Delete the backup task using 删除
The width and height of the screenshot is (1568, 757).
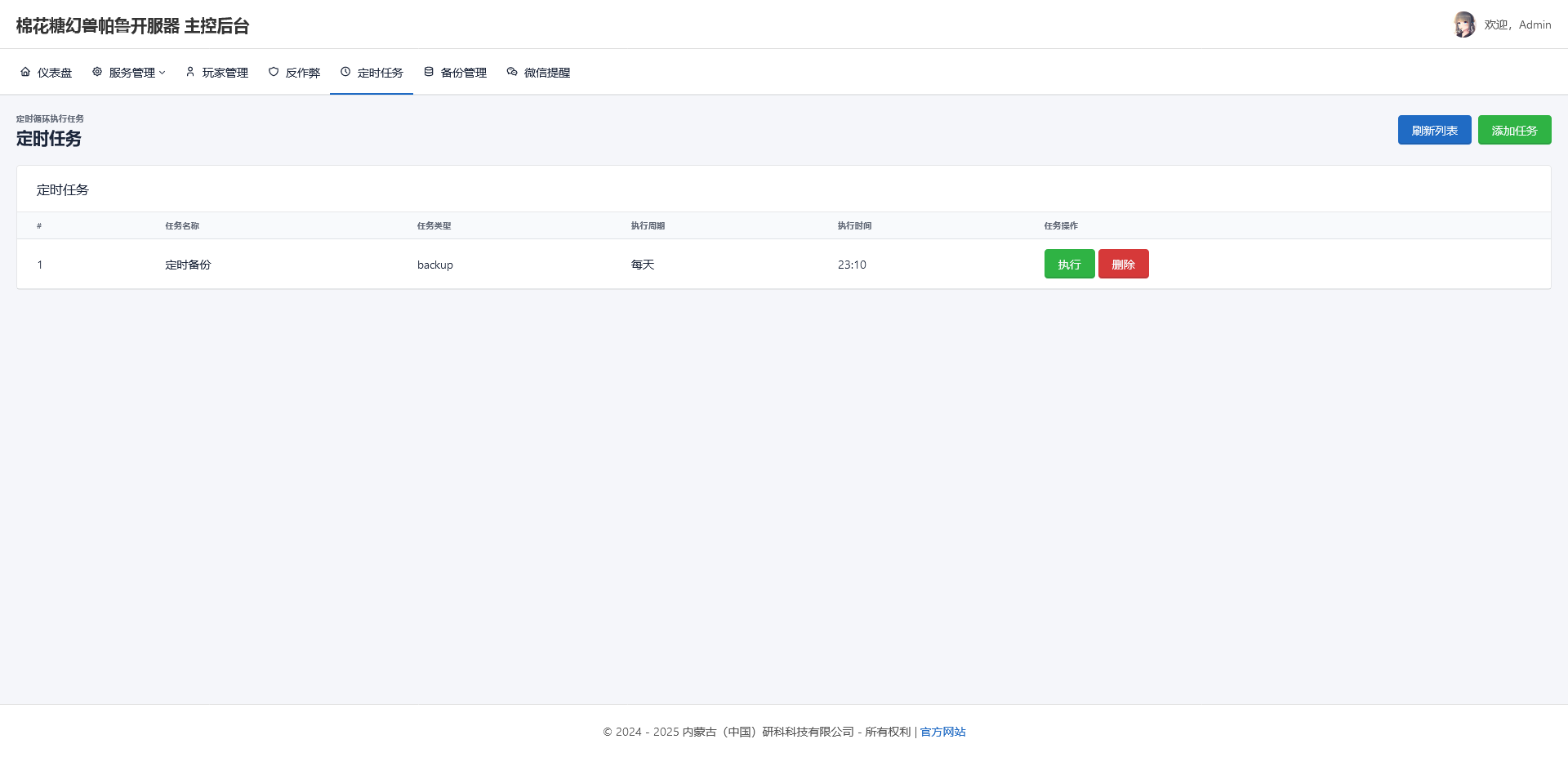[x=1124, y=264]
